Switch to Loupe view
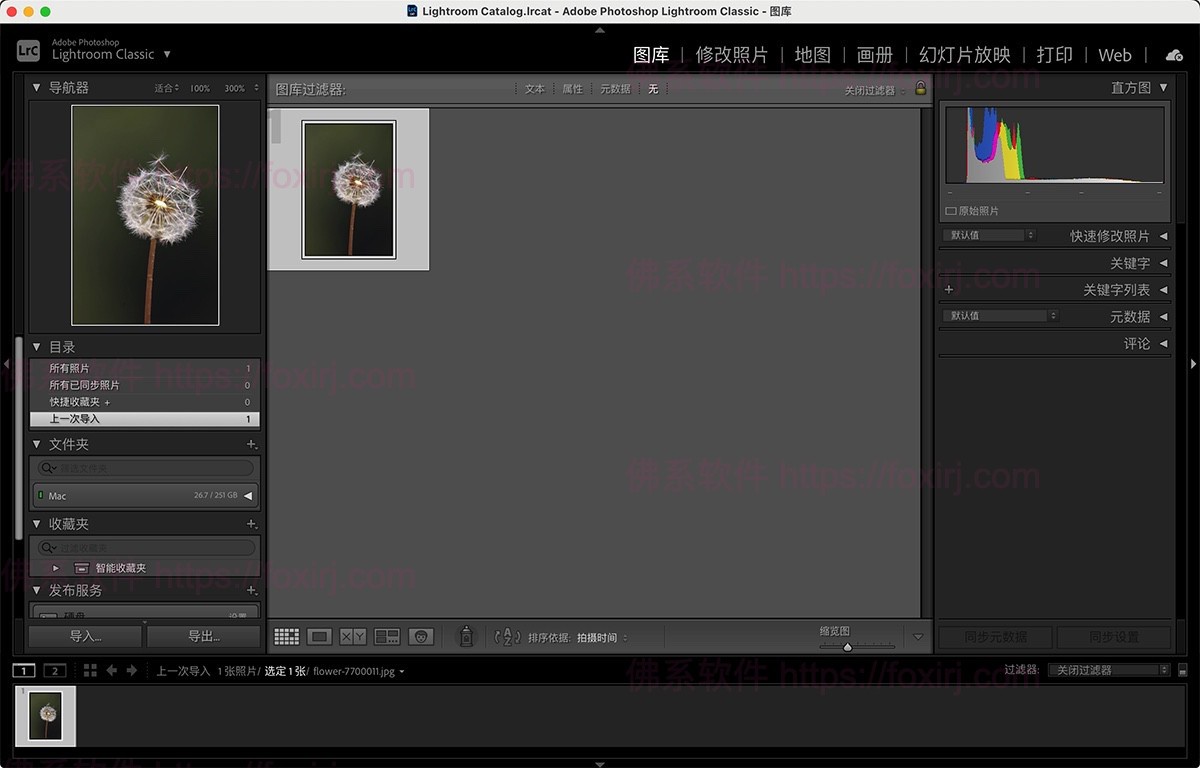The width and height of the screenshot is (1200, 768). pos(319,636)
